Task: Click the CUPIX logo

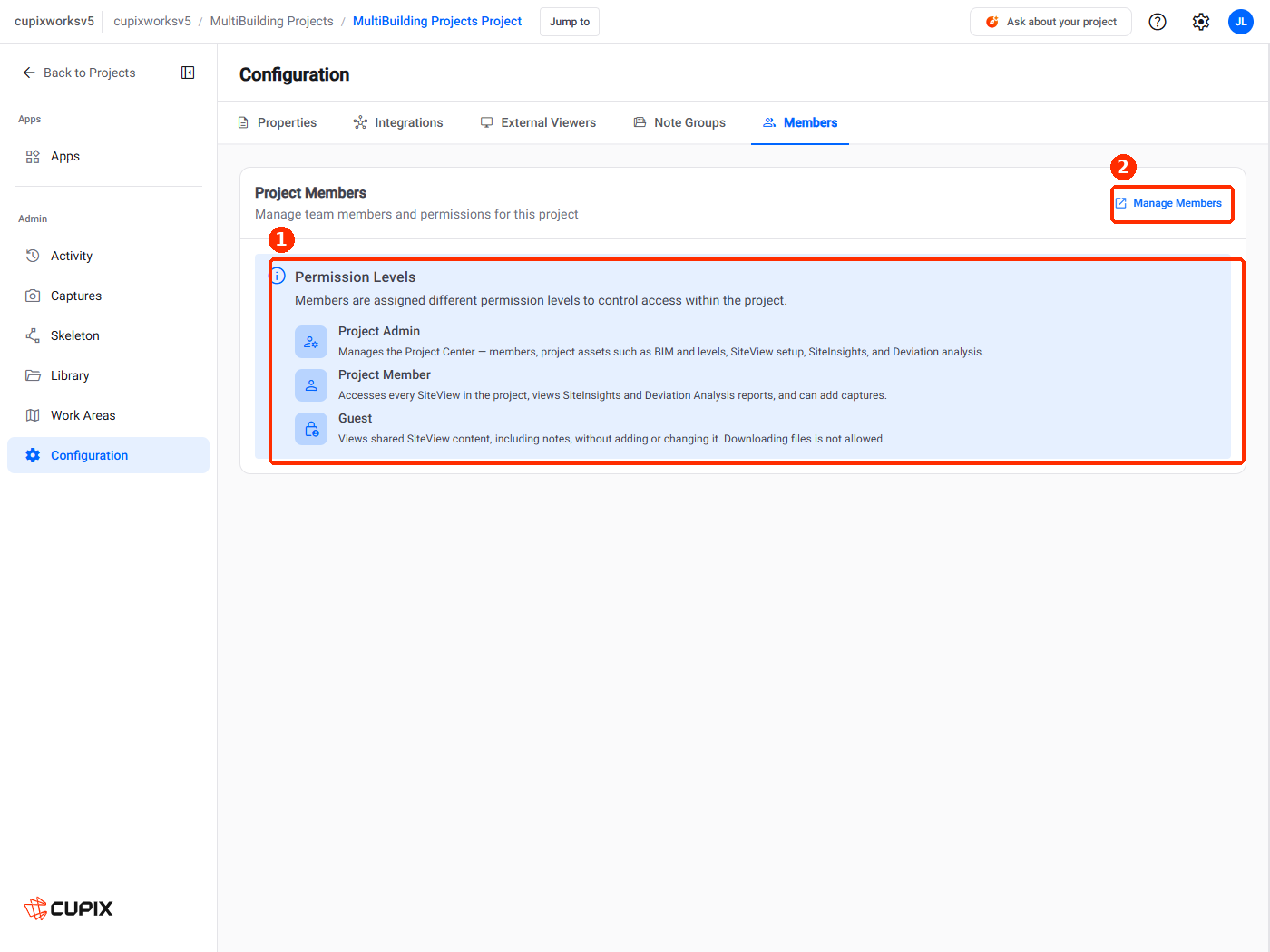Action: coord(68,908)
